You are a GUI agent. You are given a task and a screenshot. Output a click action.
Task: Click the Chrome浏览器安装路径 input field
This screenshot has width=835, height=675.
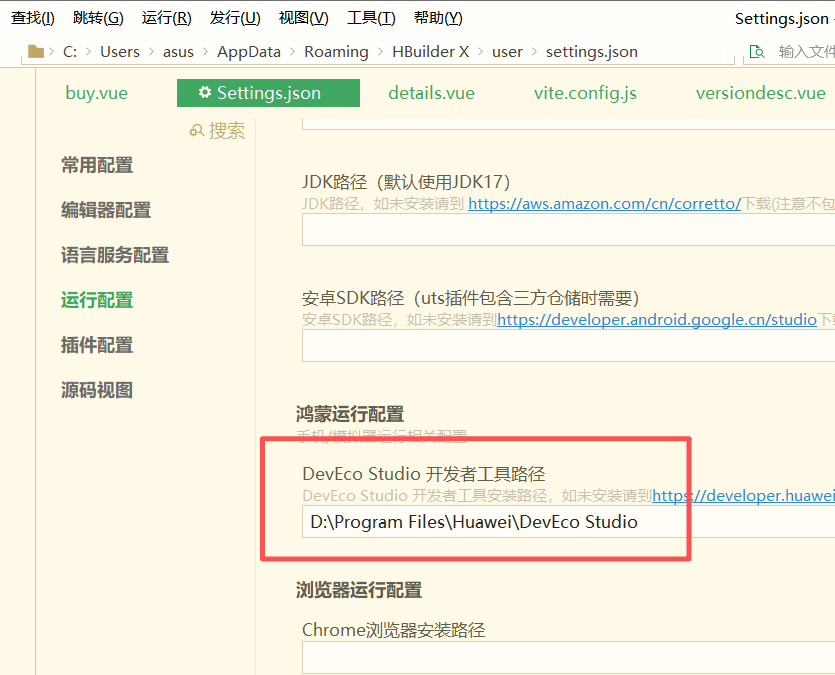[x=568, y=657]
